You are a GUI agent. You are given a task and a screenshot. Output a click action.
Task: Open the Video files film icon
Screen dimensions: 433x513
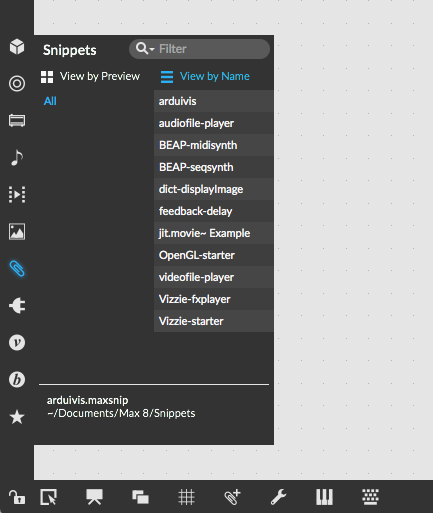17,194
